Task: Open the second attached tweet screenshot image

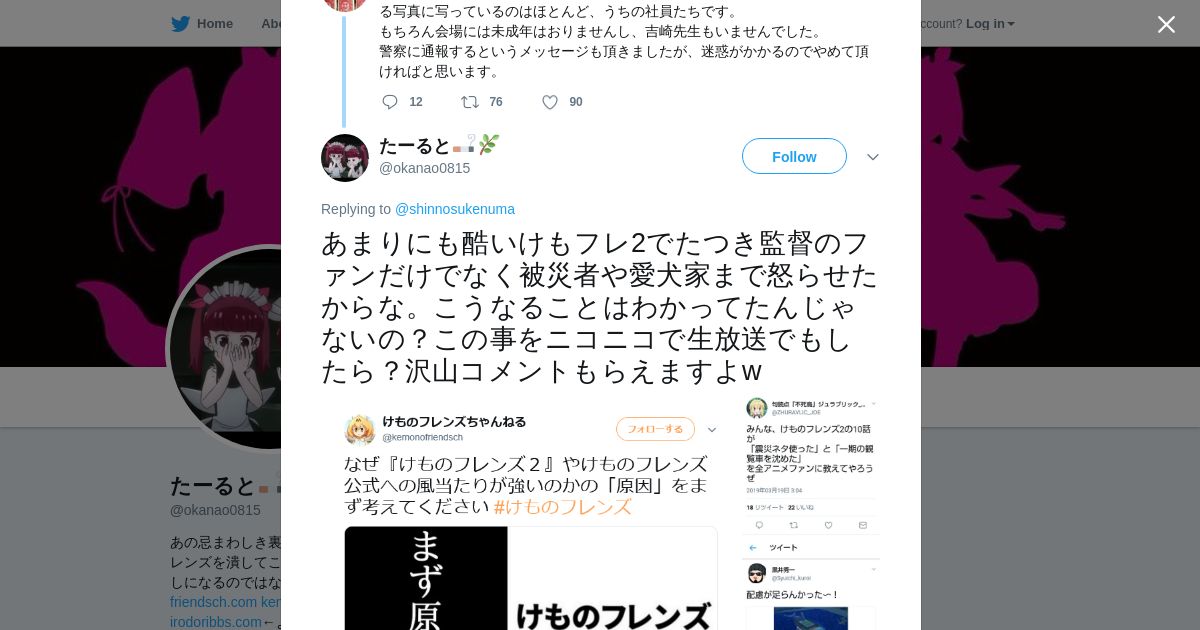Action: click(812, 514)
